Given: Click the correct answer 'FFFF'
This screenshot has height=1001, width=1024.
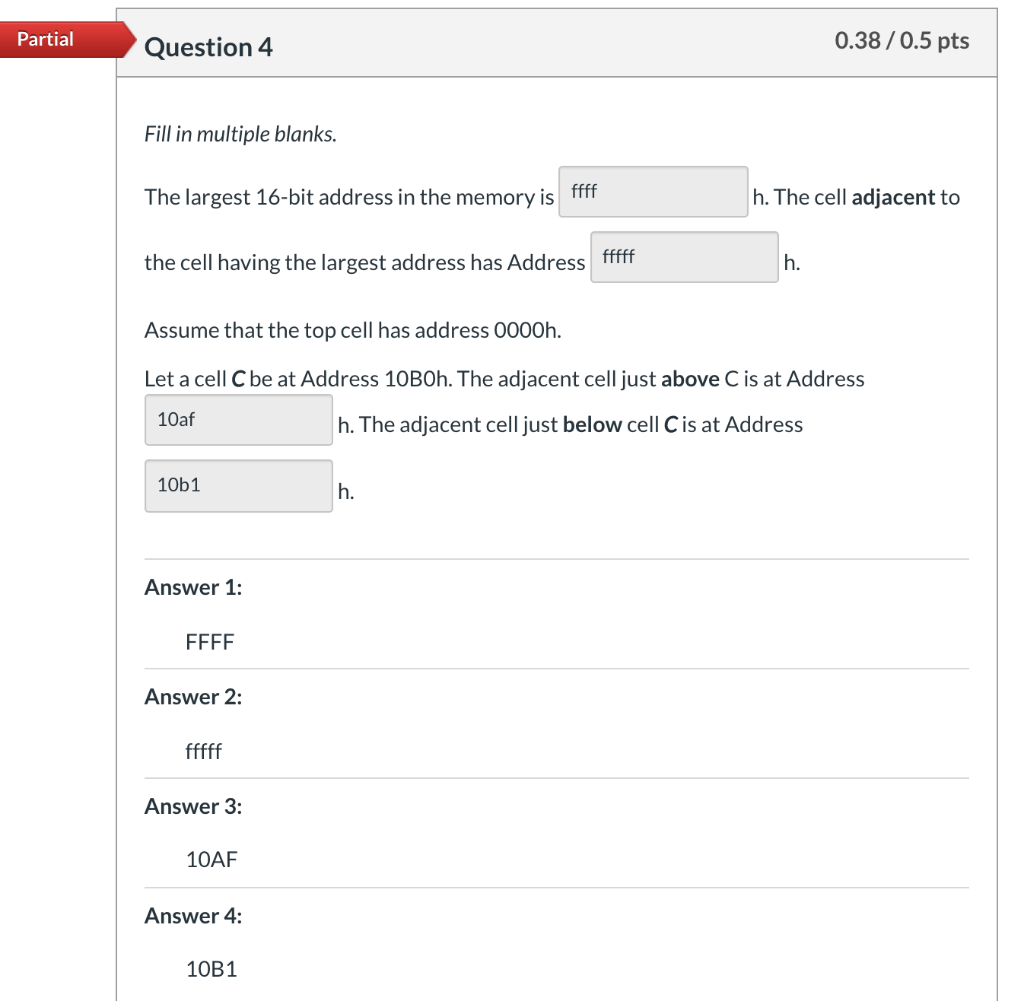Looking at the screenshot, I should 210,642.
